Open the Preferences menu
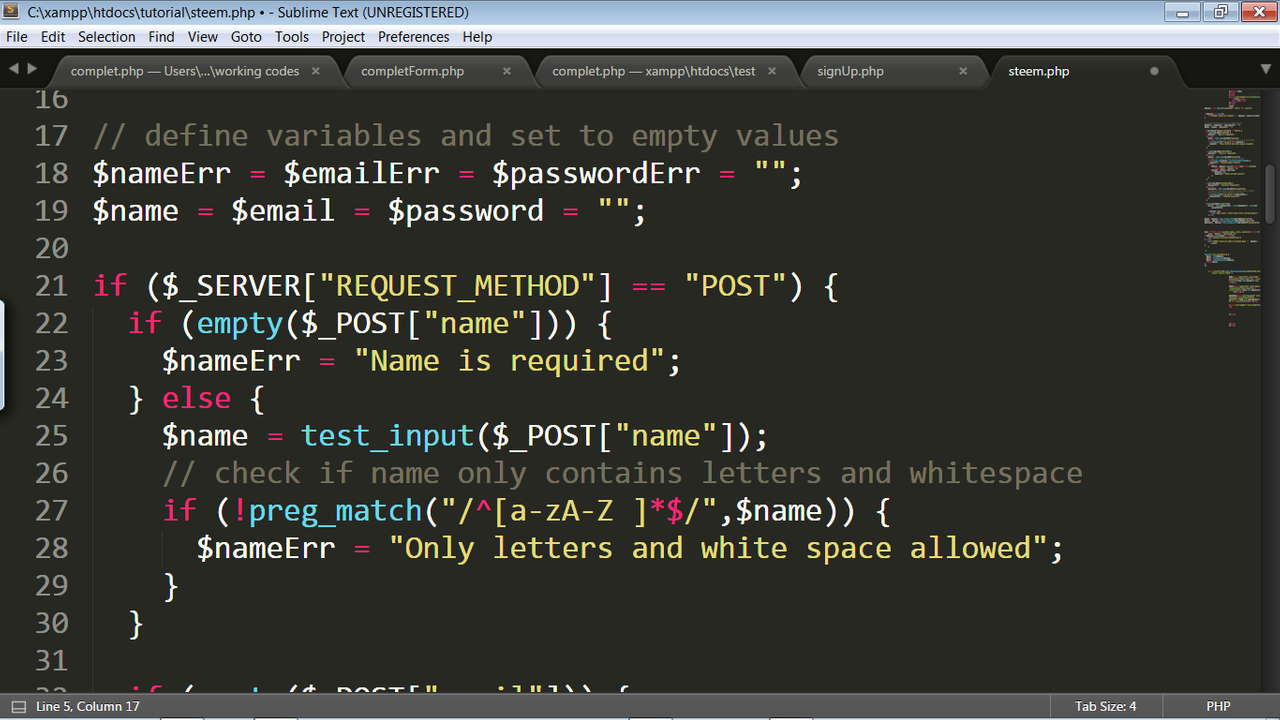Image resolution: width=1280 pixels, height=720 pixels. [x=413, y=36]
